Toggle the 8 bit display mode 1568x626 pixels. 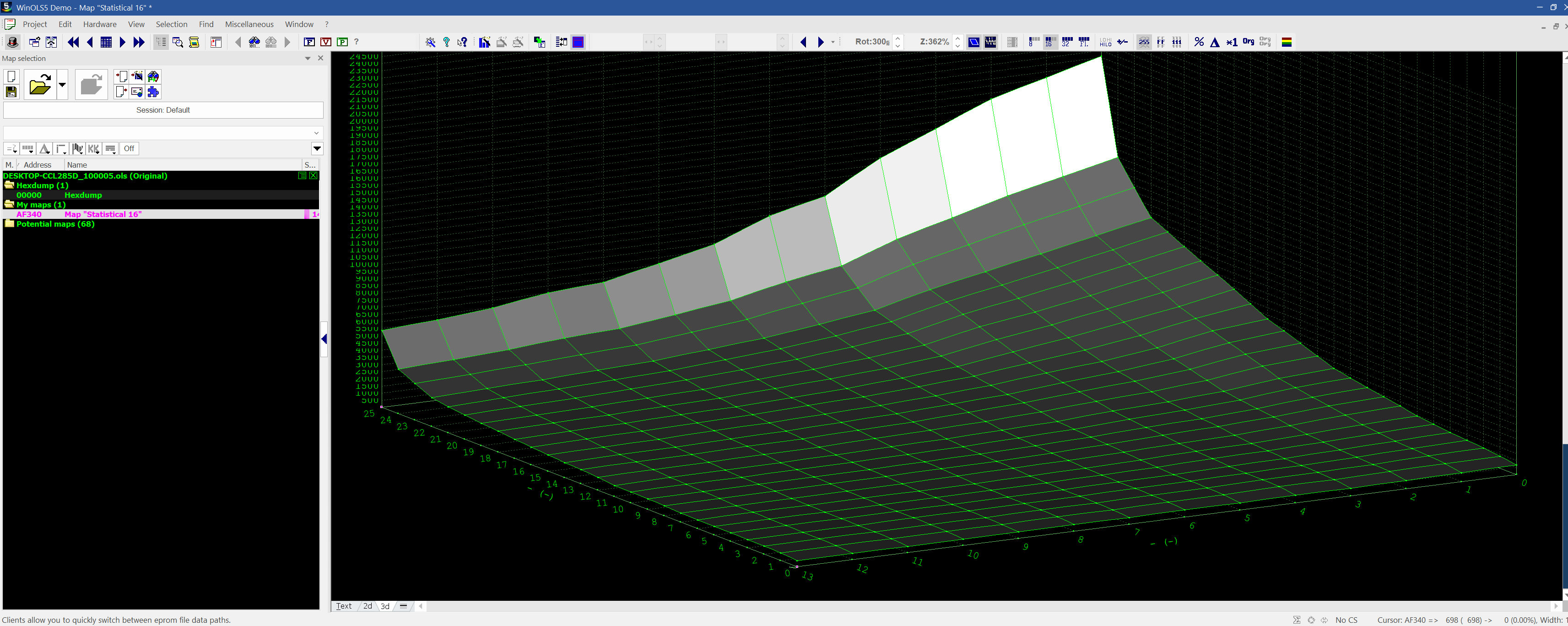(1033, 42)
